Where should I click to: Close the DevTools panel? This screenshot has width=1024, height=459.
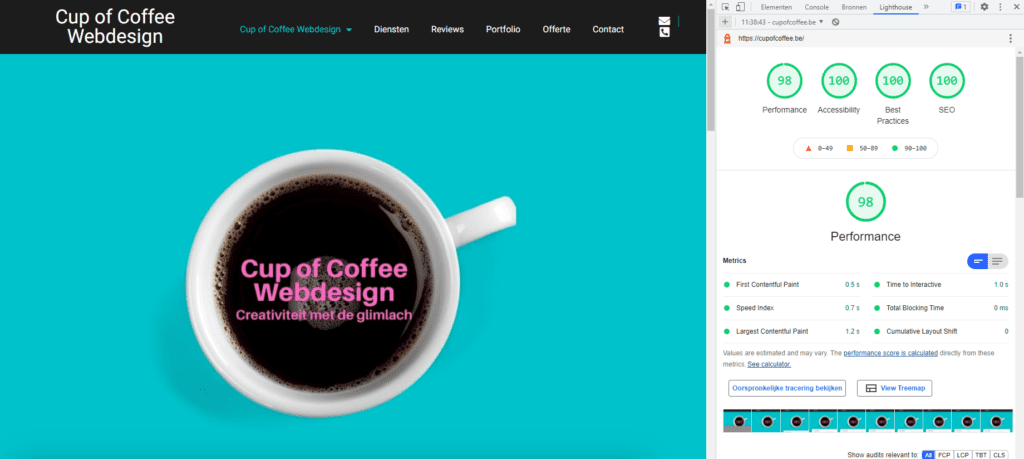pos(1016,7)
